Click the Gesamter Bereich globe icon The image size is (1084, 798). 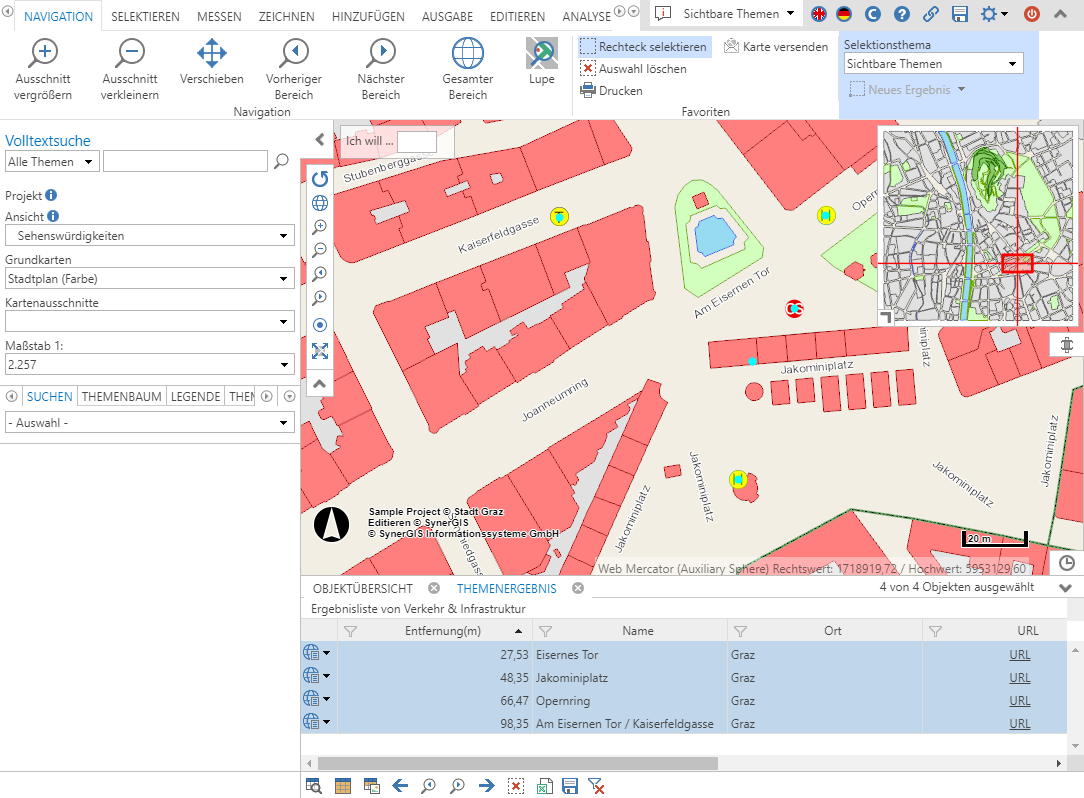pyautogui.click(x=467, y=54)
